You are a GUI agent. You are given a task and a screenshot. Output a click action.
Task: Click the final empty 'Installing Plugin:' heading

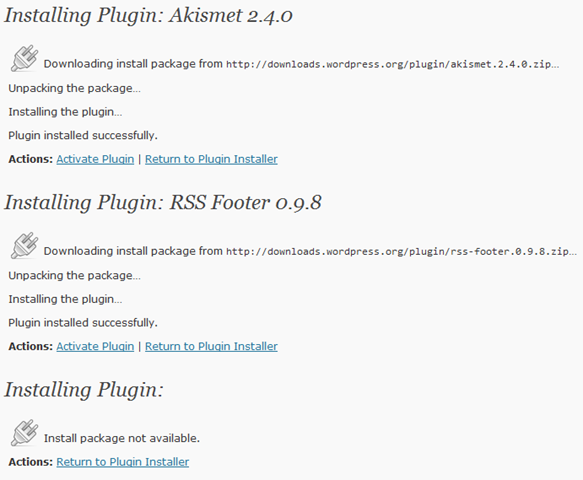coord(84,391)
